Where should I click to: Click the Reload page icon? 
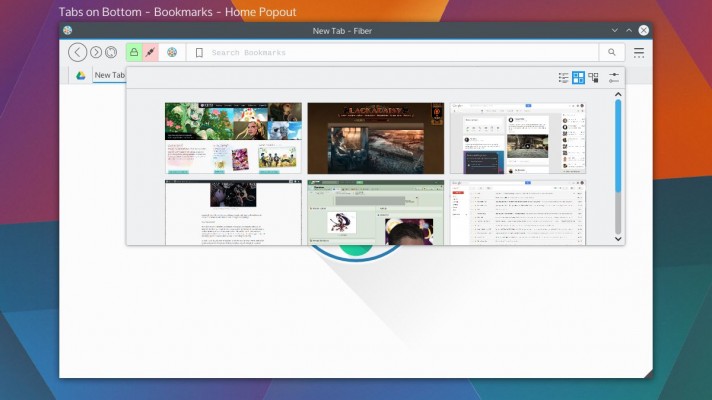click(111, 52)
